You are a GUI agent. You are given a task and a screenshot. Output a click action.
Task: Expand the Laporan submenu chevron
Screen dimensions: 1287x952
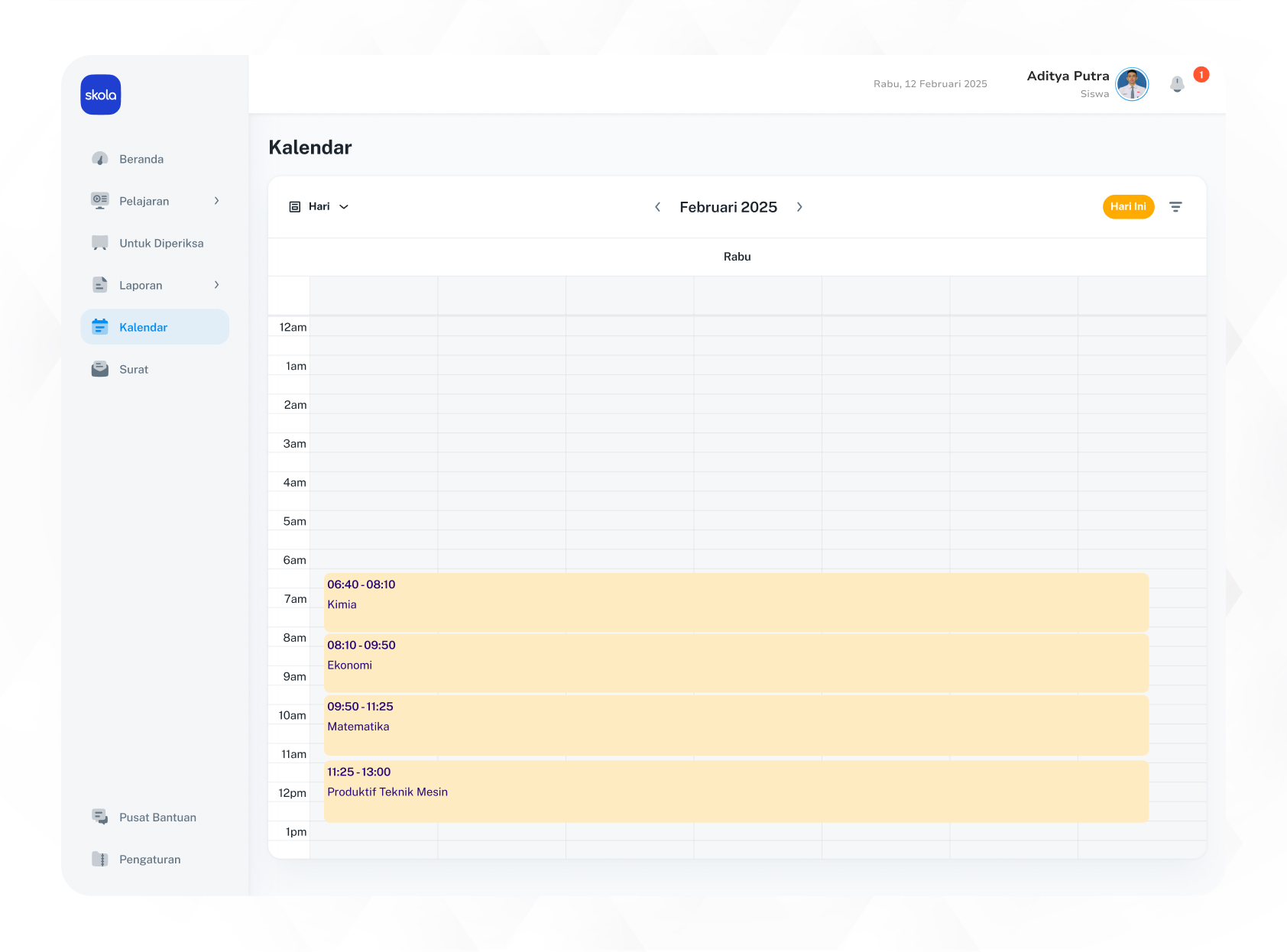tap(217, 285)
